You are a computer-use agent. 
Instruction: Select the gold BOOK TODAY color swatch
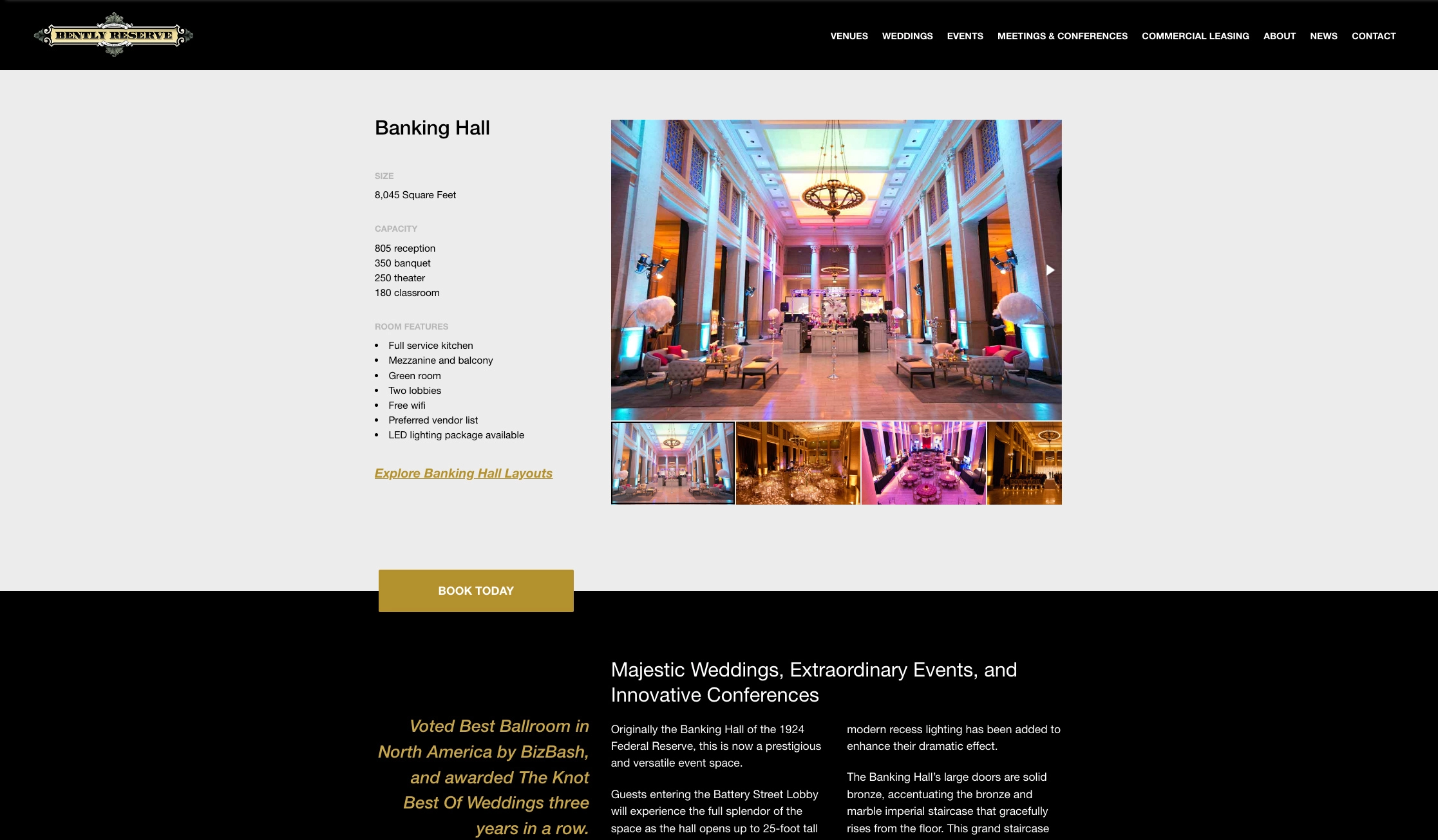pyautogui.click(x=476, y=590)
